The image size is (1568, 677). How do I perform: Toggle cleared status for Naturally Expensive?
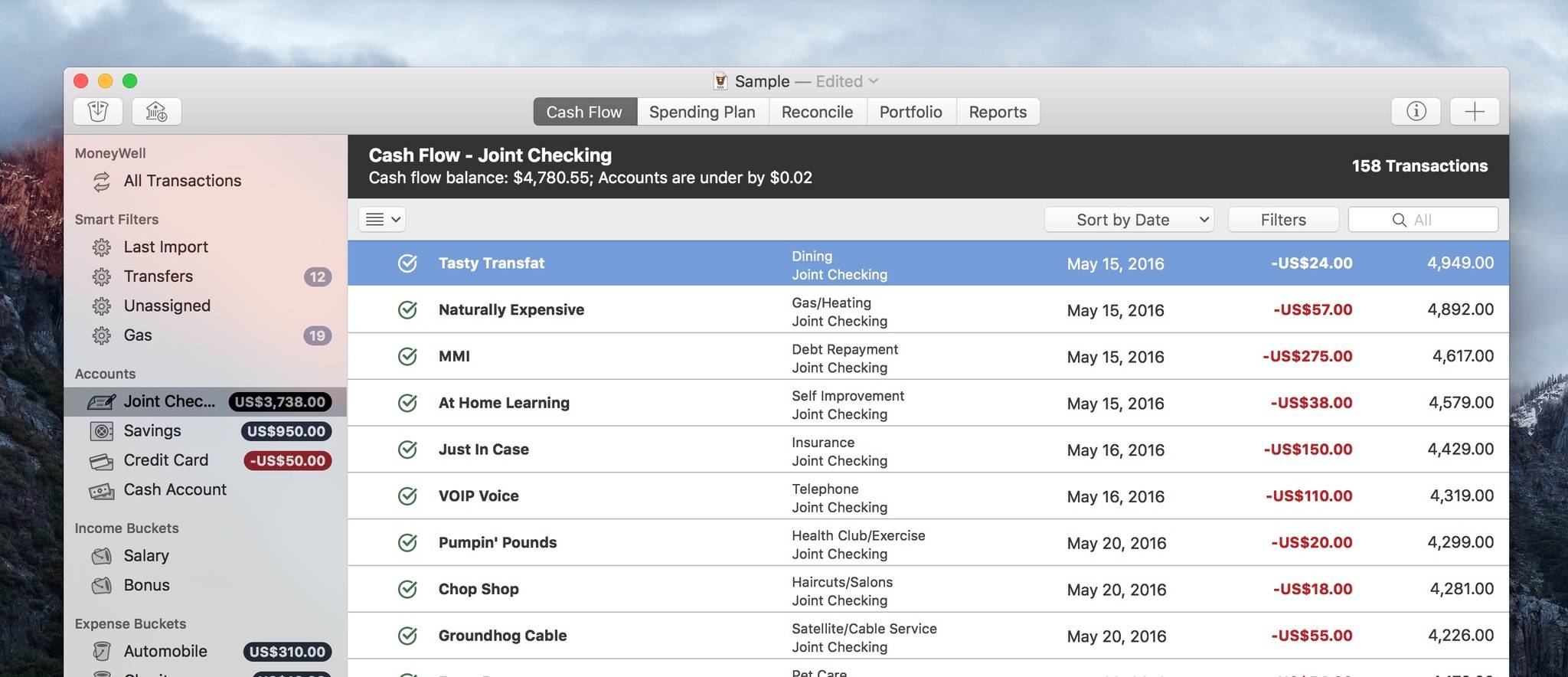tap(407, 310)
